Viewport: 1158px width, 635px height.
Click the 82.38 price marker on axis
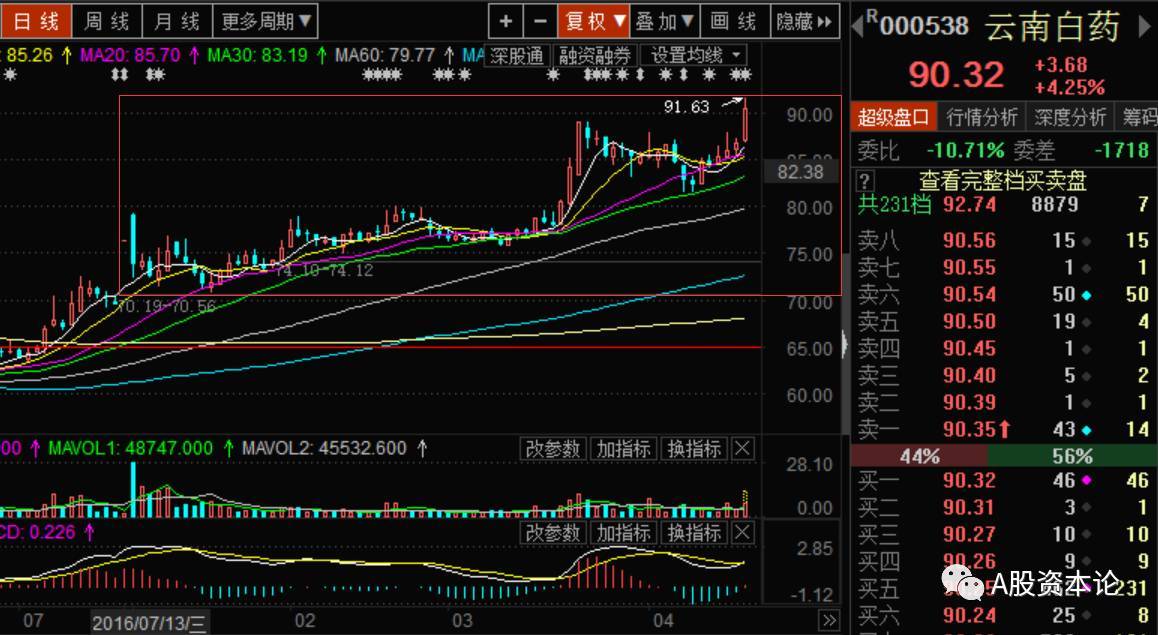coord(801,172)
